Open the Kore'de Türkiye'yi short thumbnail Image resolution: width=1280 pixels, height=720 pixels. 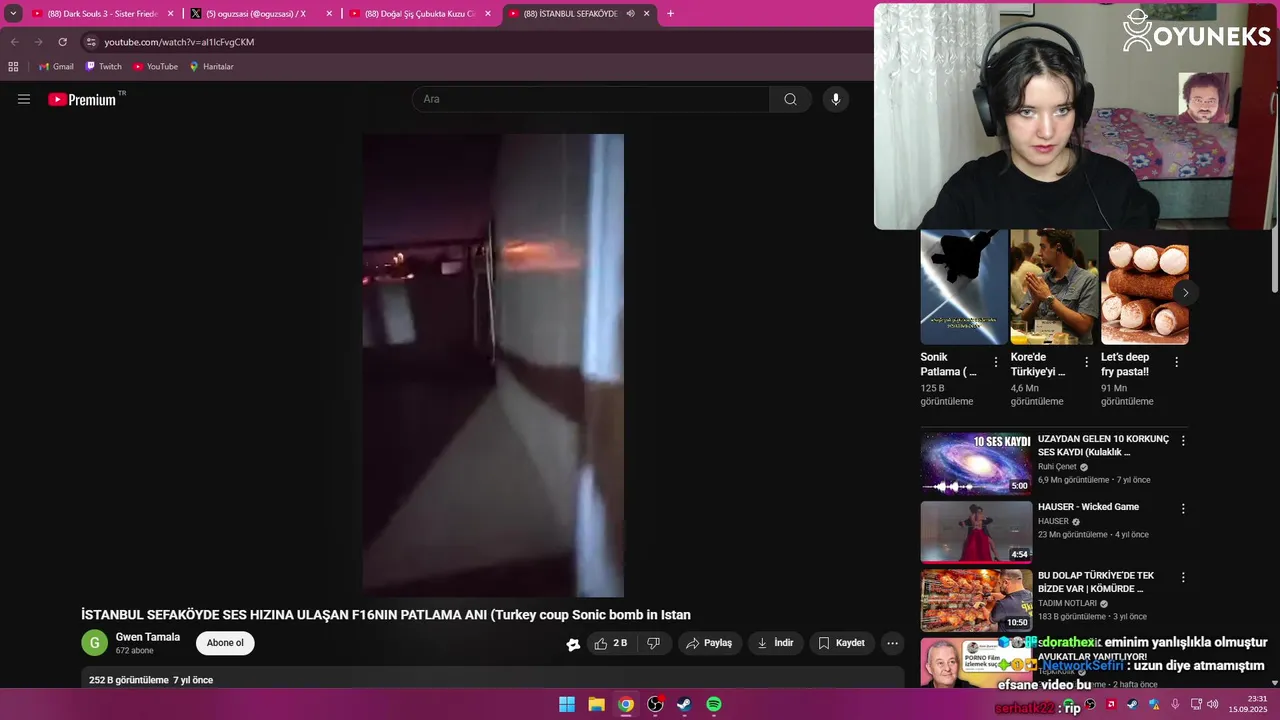pyautogui.click(x=1054, y=287)
